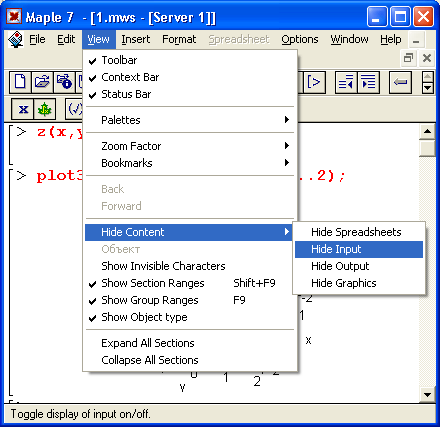Click the outdent section toolbar icon
The height and width of the screenshot is (427, 440).
[346, 82]
